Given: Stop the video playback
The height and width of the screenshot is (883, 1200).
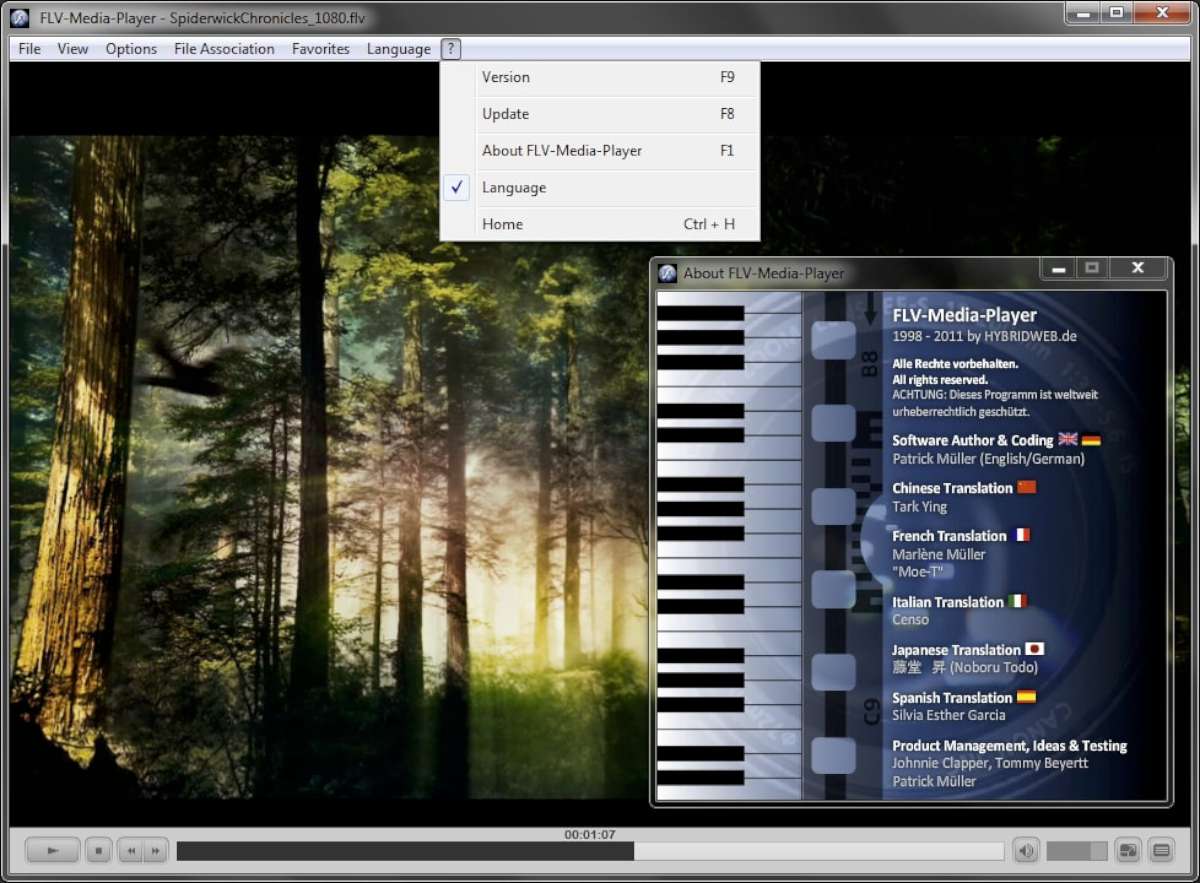Looking at the screenshot, I should tap(98, 851).
